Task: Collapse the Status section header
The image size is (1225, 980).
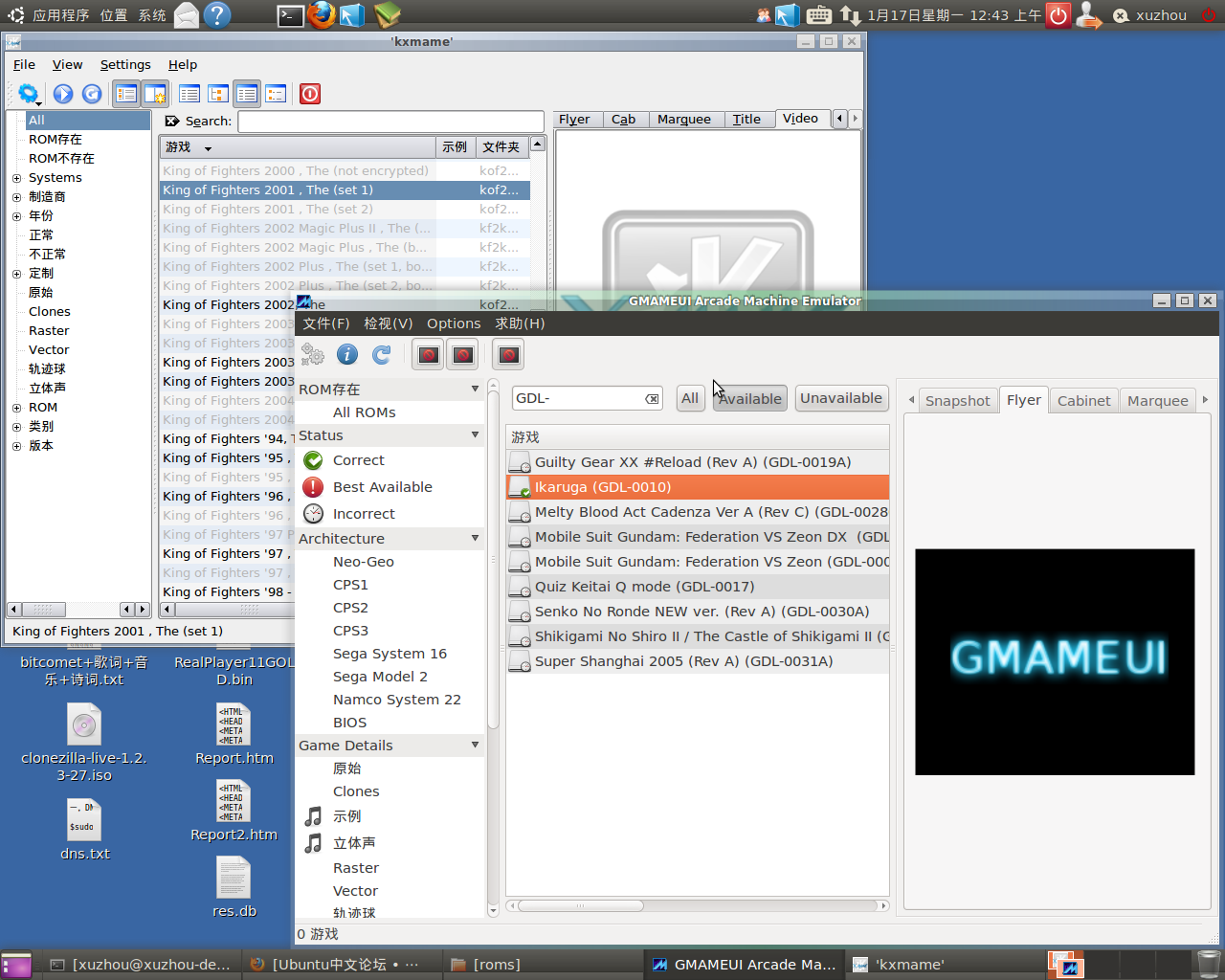Action: pos(390,435)
